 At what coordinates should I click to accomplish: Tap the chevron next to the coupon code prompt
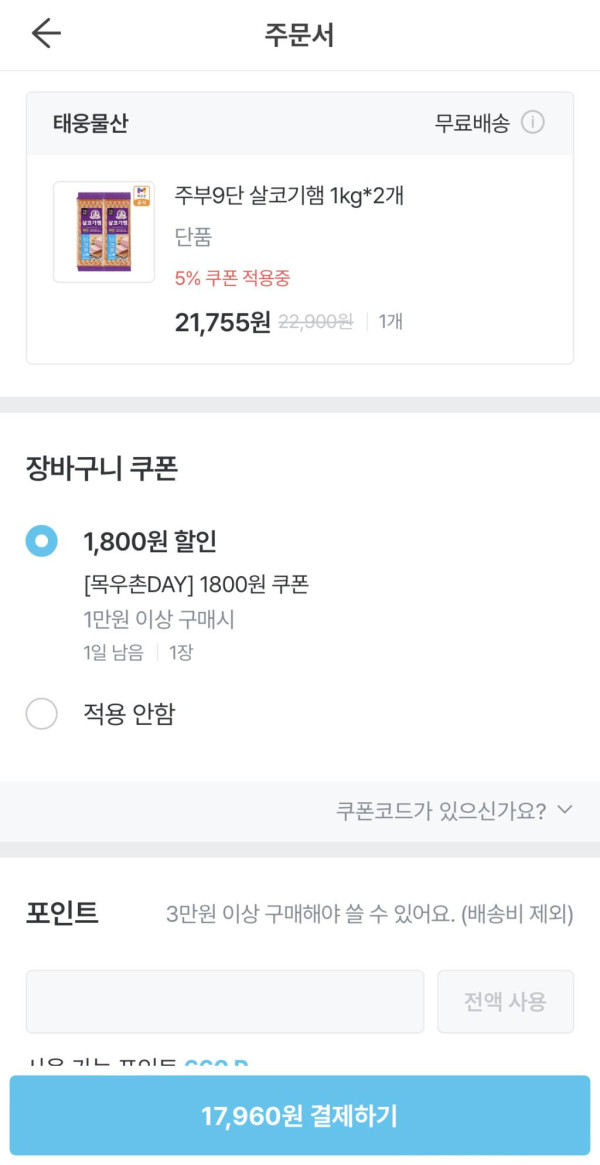click(565, 810)
